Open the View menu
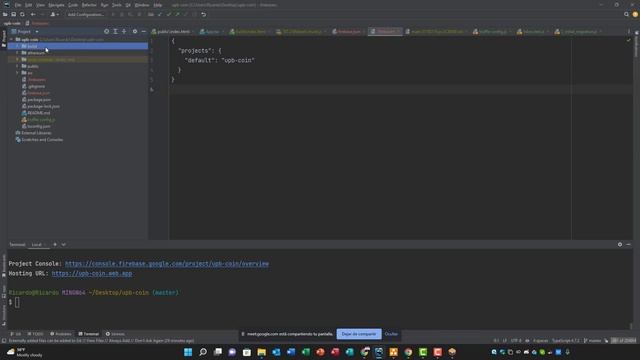Screen dimensions: 640x360 coord(40,5)
